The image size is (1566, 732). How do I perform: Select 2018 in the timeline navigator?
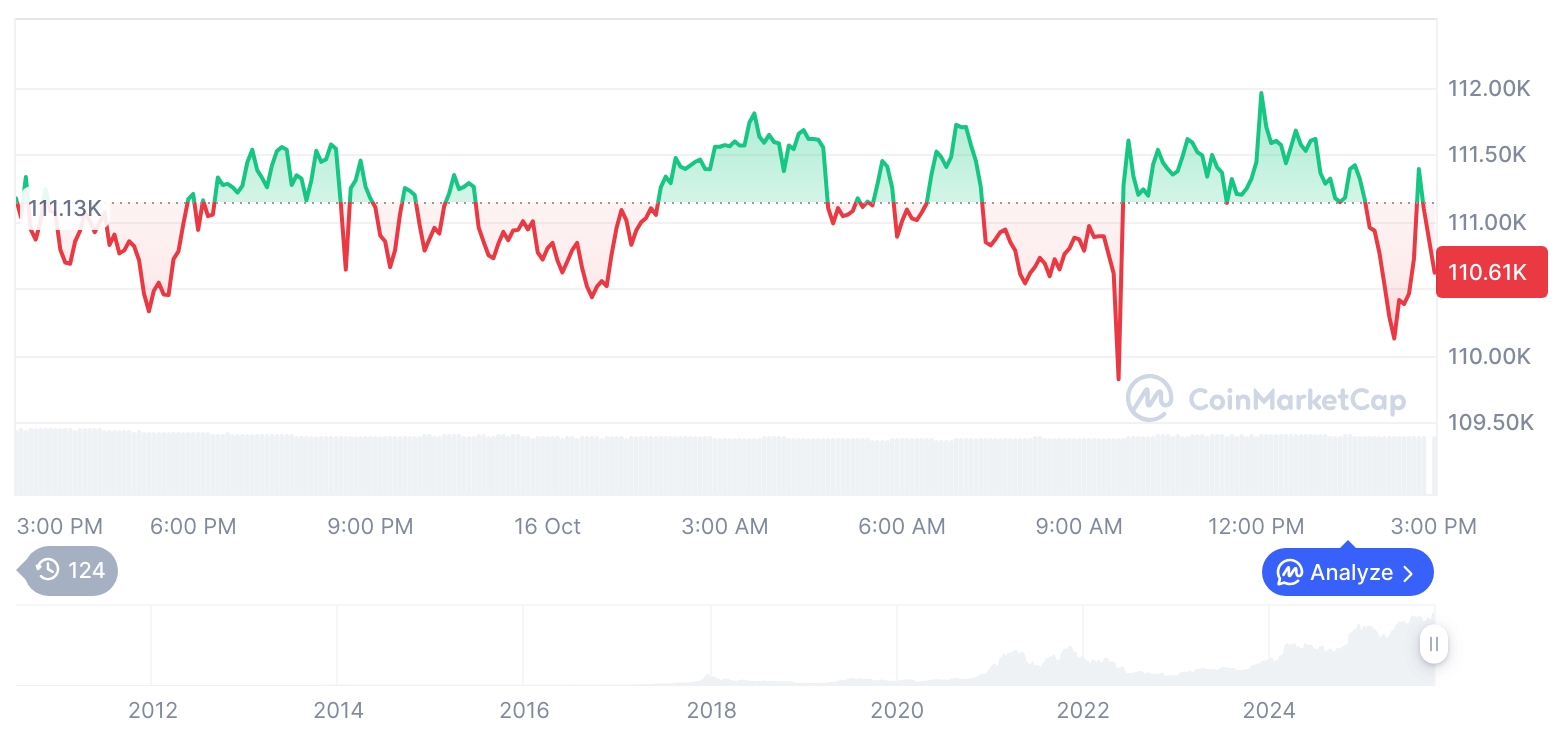tap(711, 711)
